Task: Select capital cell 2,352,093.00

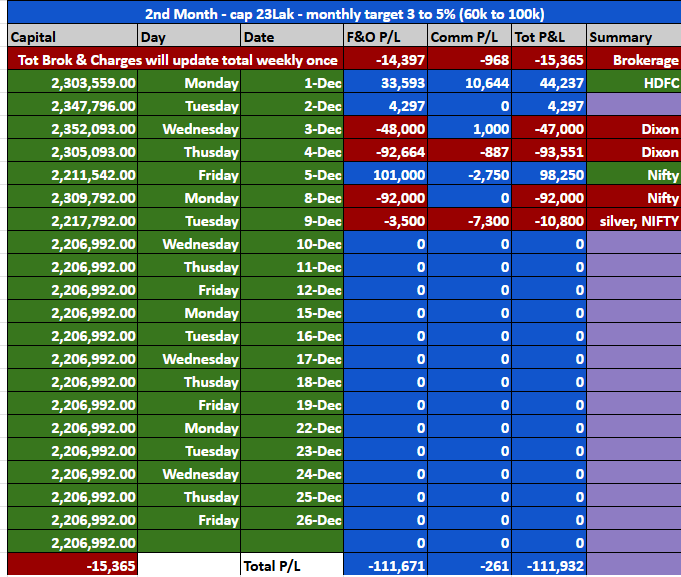Action: 72,129
